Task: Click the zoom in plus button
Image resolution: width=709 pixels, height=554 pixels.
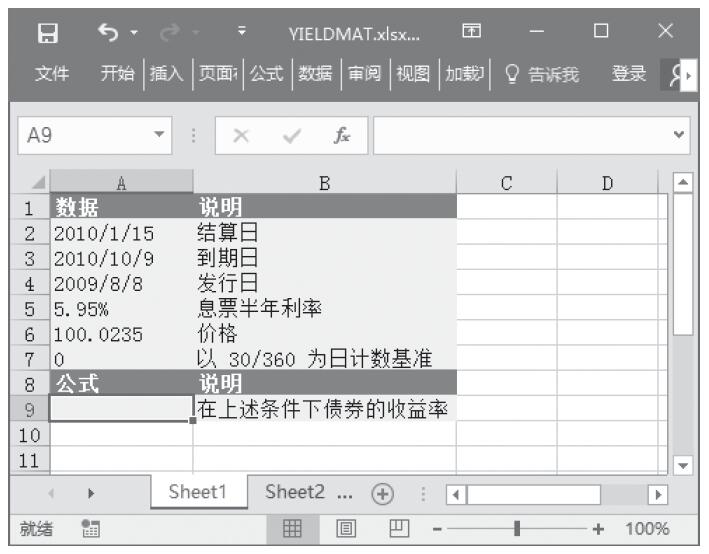Action: point(598,528)
